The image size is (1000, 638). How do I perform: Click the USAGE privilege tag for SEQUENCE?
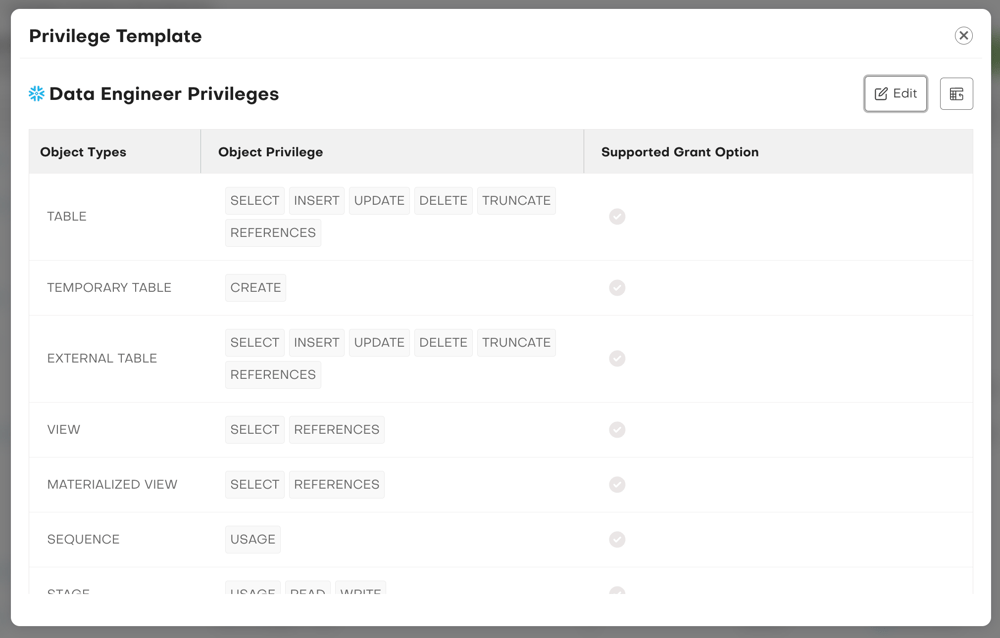(x=252, y=540)
